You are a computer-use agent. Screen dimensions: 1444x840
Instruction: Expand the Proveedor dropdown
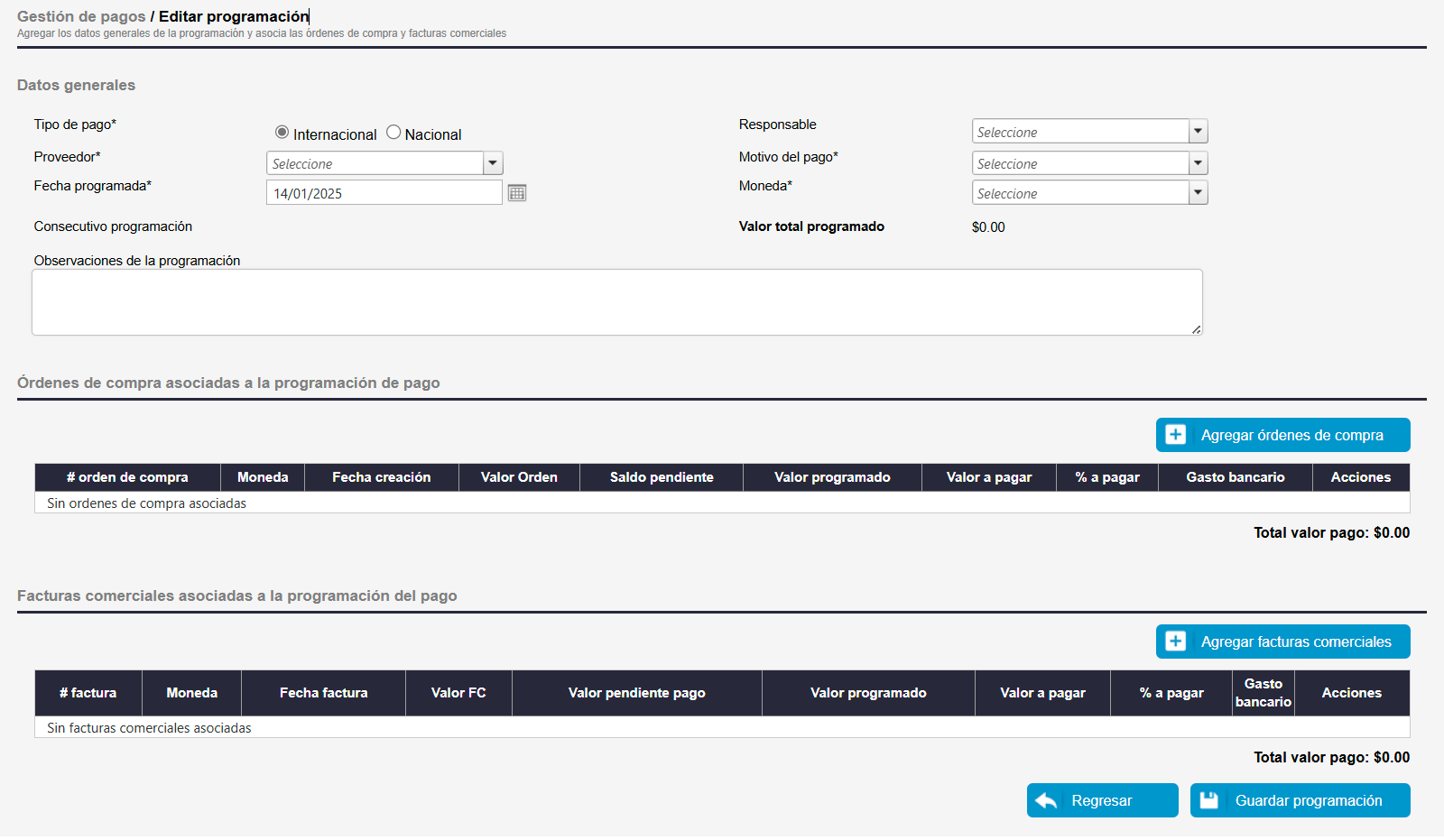tap(493, 163)
